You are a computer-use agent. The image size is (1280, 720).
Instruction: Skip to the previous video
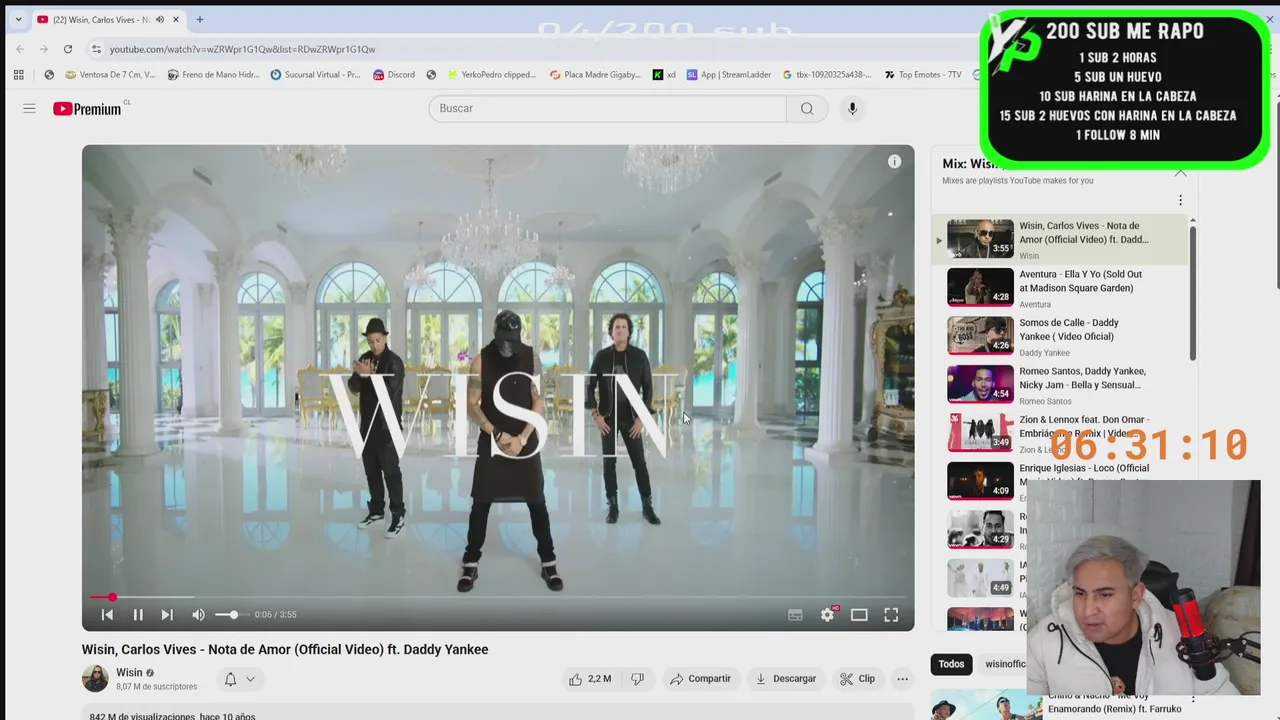pos(108,615)
